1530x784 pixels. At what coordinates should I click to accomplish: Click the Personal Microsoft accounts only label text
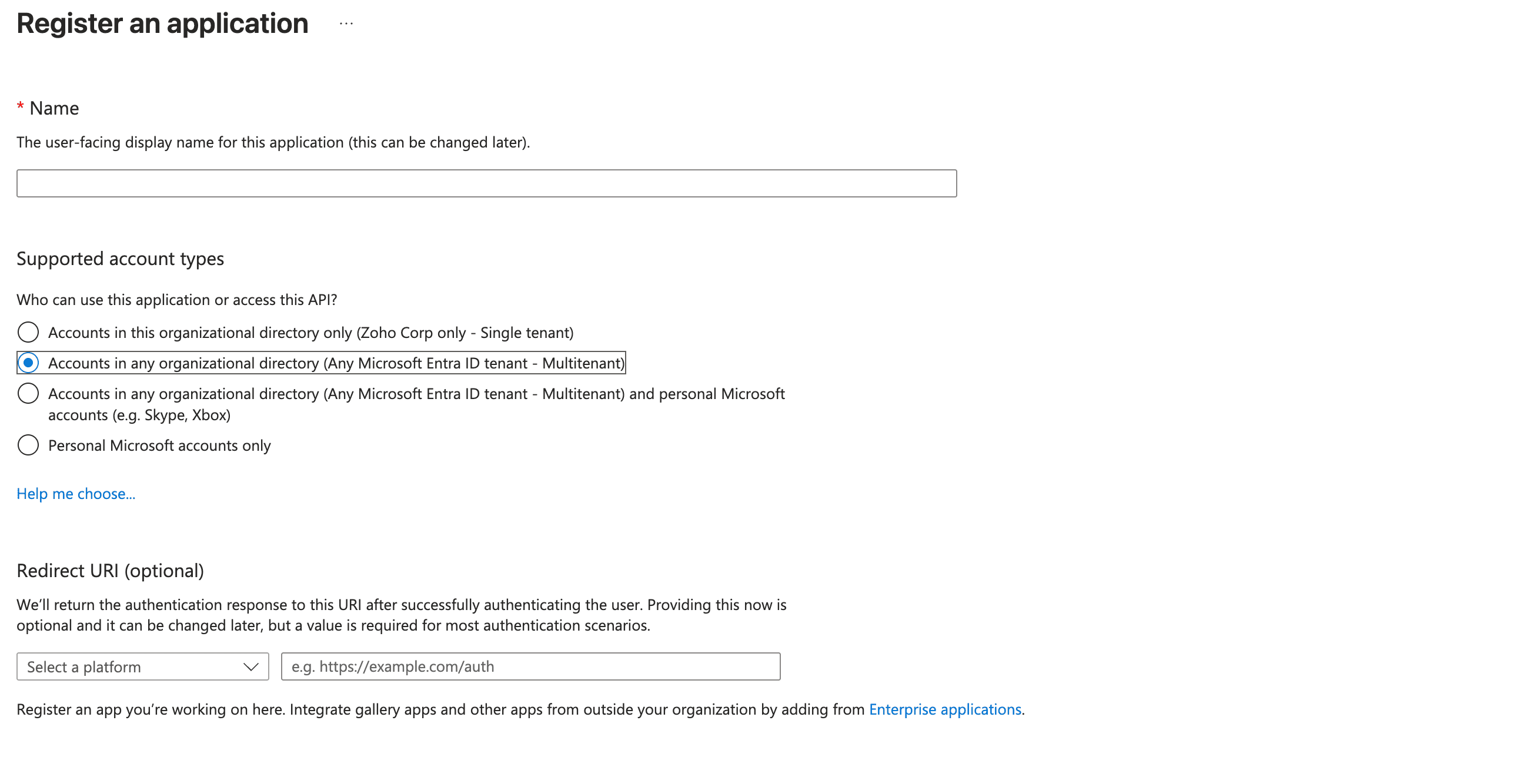[x=159, y=445]
